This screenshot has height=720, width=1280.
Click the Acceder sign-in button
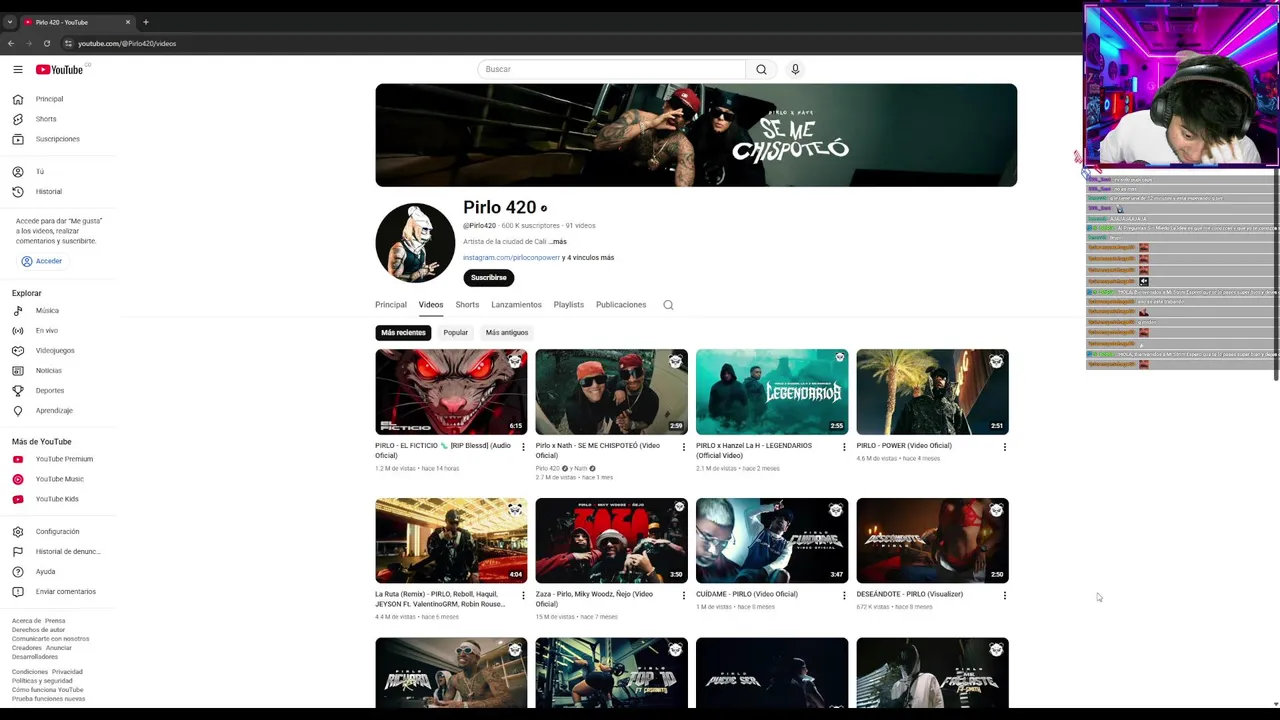[41, 261]
